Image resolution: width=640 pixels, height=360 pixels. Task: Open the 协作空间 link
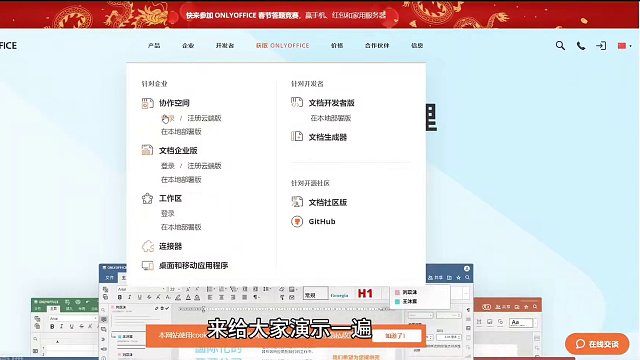(174, 103)
